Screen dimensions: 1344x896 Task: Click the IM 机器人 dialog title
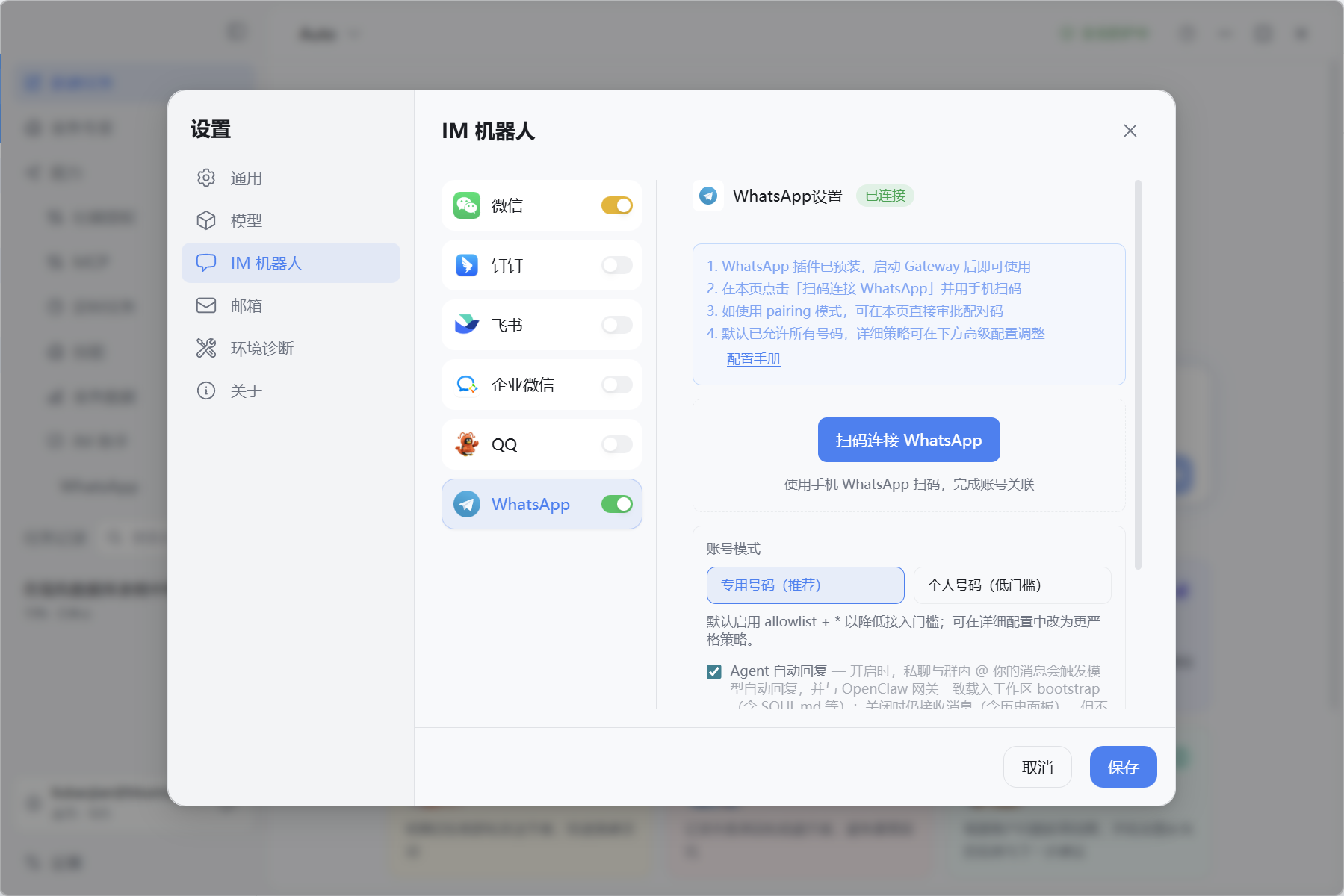pyautogui.click(x=488, y=131)
